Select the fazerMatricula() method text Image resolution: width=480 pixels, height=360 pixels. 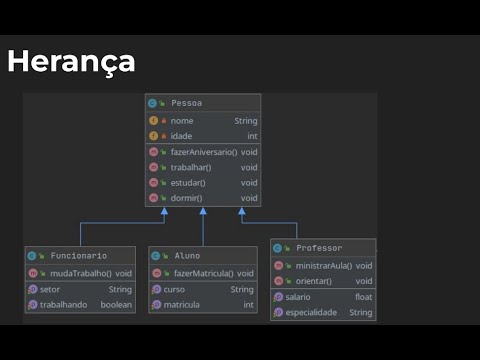[x=204, y=273]
